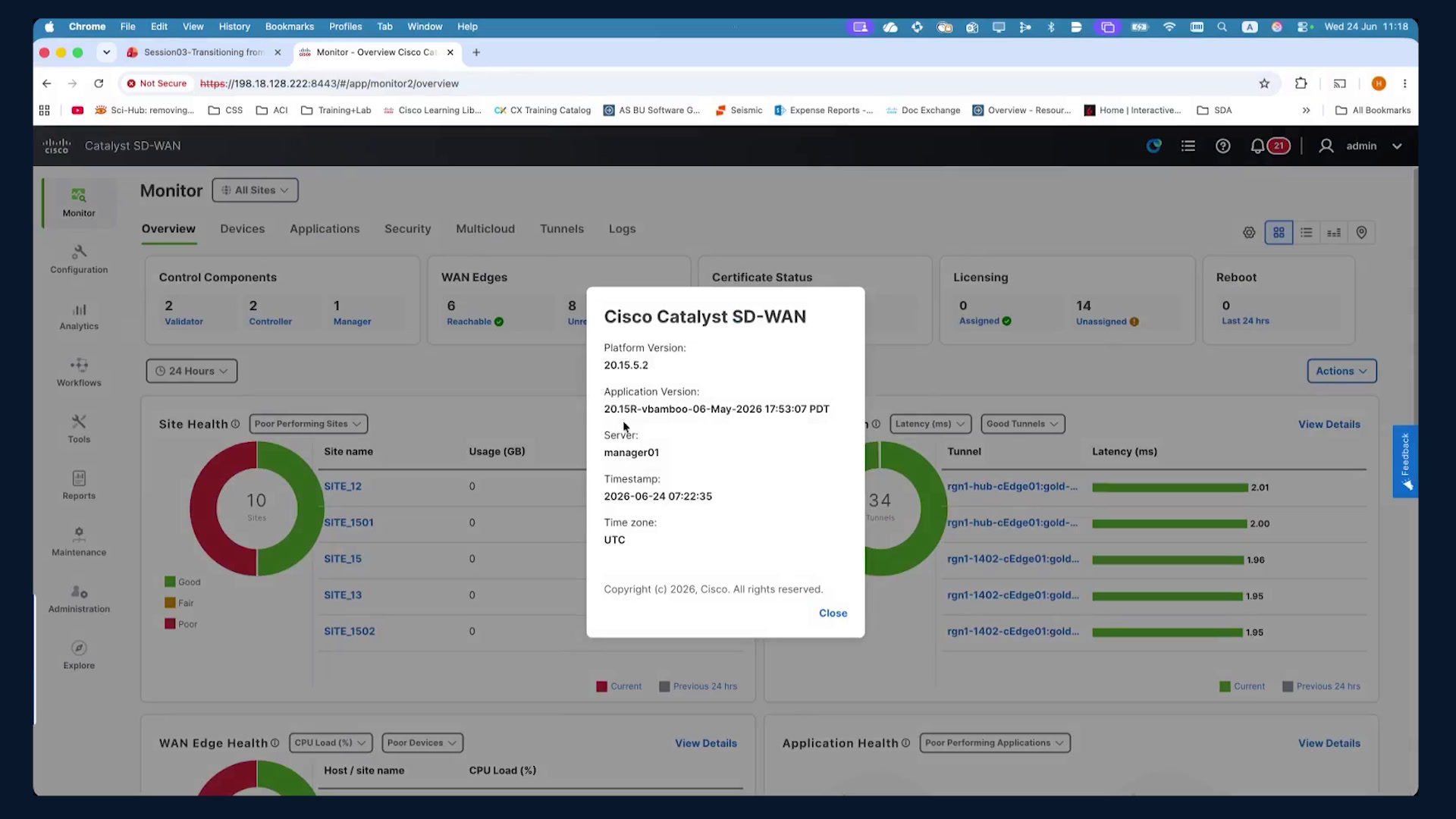Open the Monitor section in sidebar
The height and width of the screenshot is (819, 1456).
point(79,202)
